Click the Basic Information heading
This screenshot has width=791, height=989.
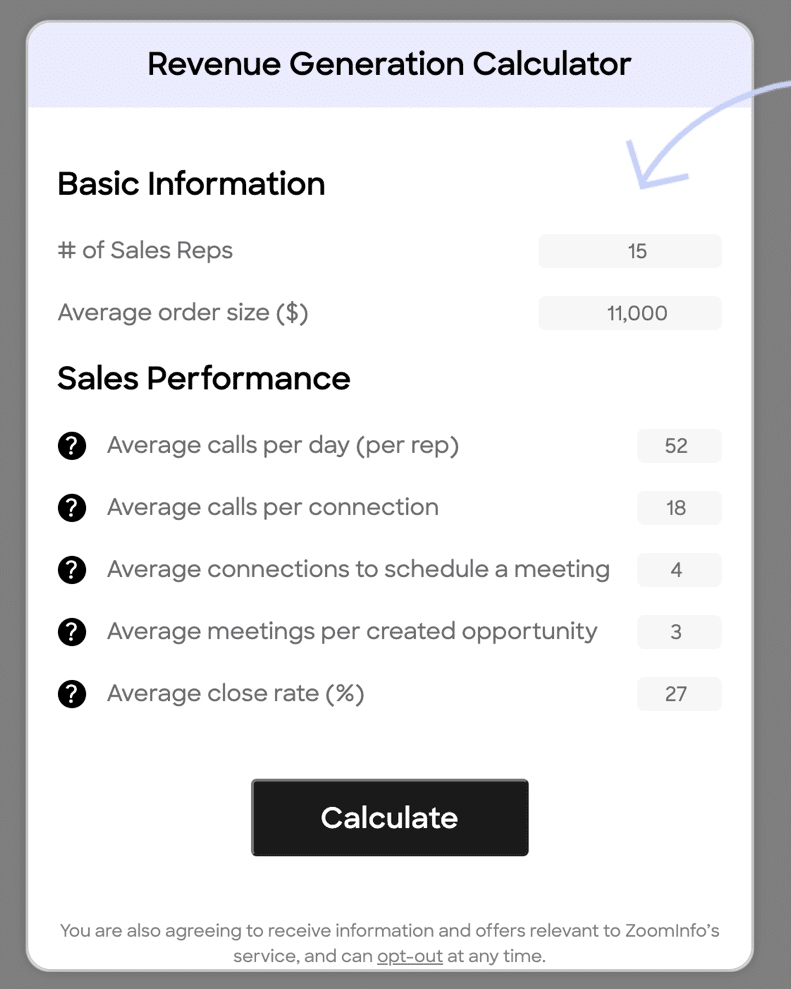tap(191, 184)
